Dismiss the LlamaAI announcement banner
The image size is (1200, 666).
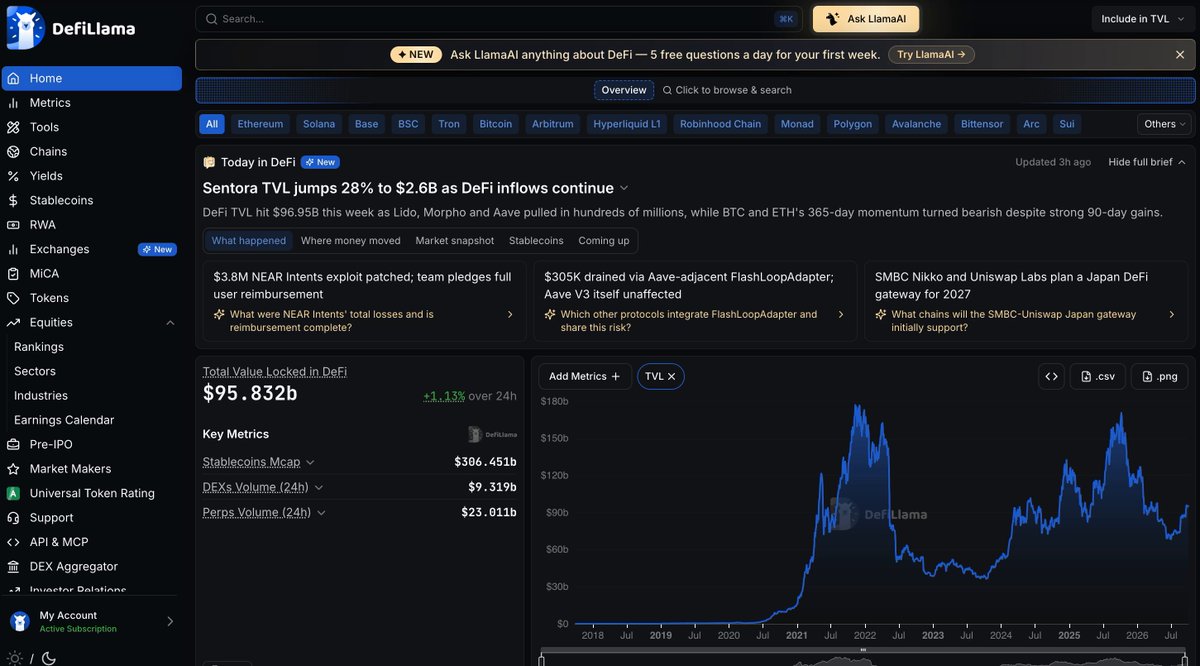tap(1180, 55)
